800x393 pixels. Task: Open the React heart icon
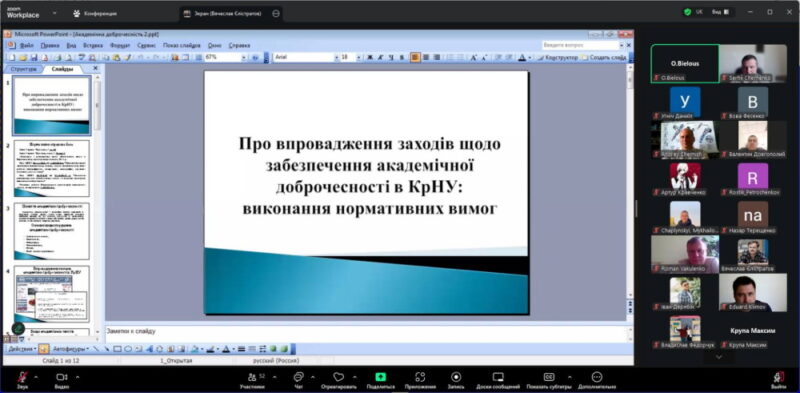(338, 377)
